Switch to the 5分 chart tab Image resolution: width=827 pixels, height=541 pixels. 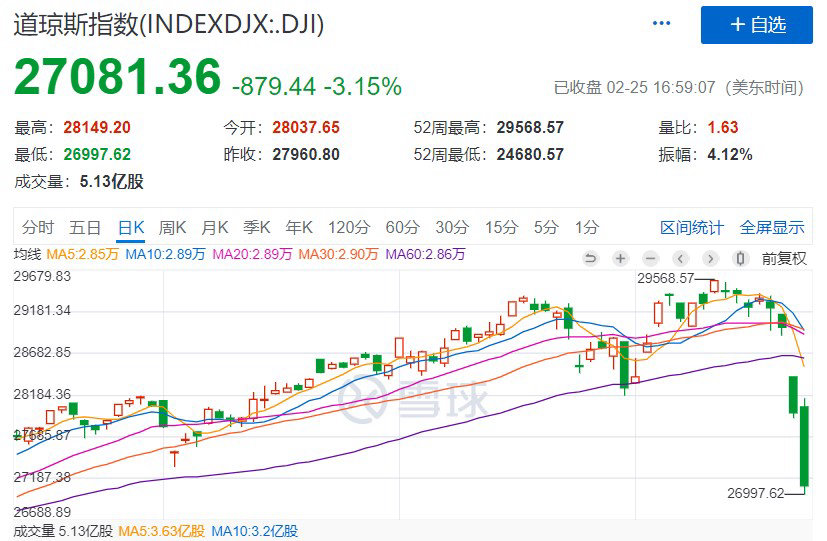pyautogui.click(x=546, y=228)
